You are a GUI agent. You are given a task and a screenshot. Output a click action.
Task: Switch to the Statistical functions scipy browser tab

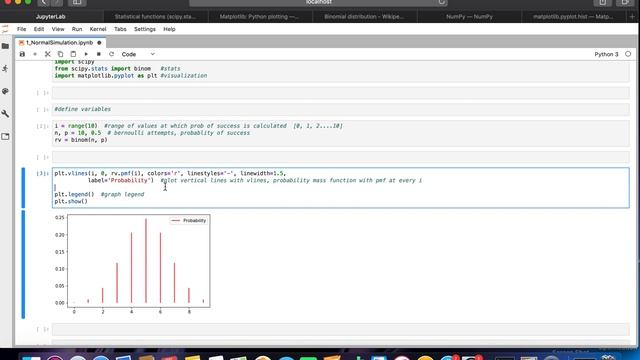pos(155,17)
